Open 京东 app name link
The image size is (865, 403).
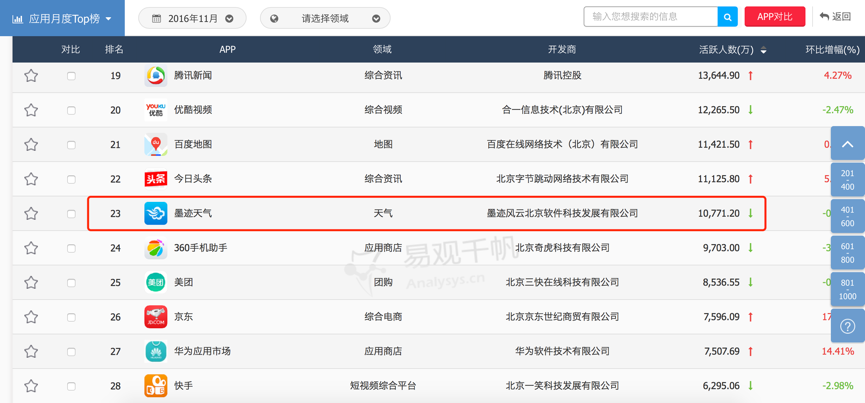point(184,317)
